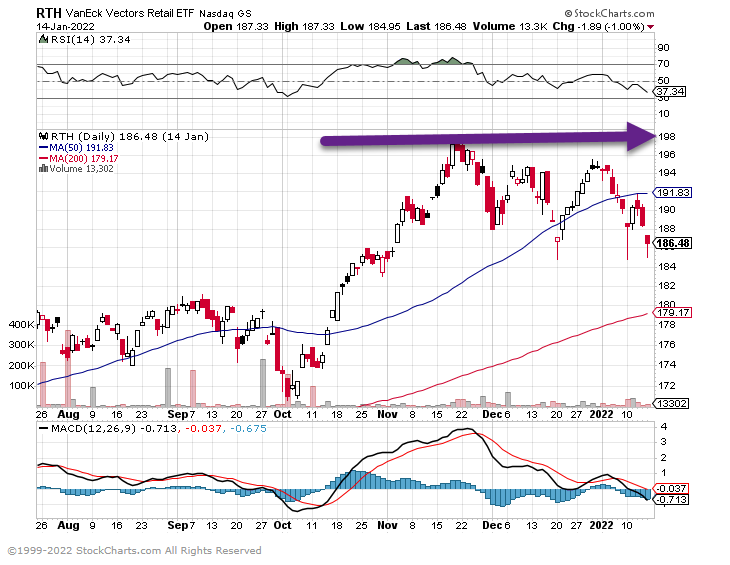The width and height of the screenshot is (730, 565).
Task: Click the Nov label under the volume bars
Action: click(387, 414)
